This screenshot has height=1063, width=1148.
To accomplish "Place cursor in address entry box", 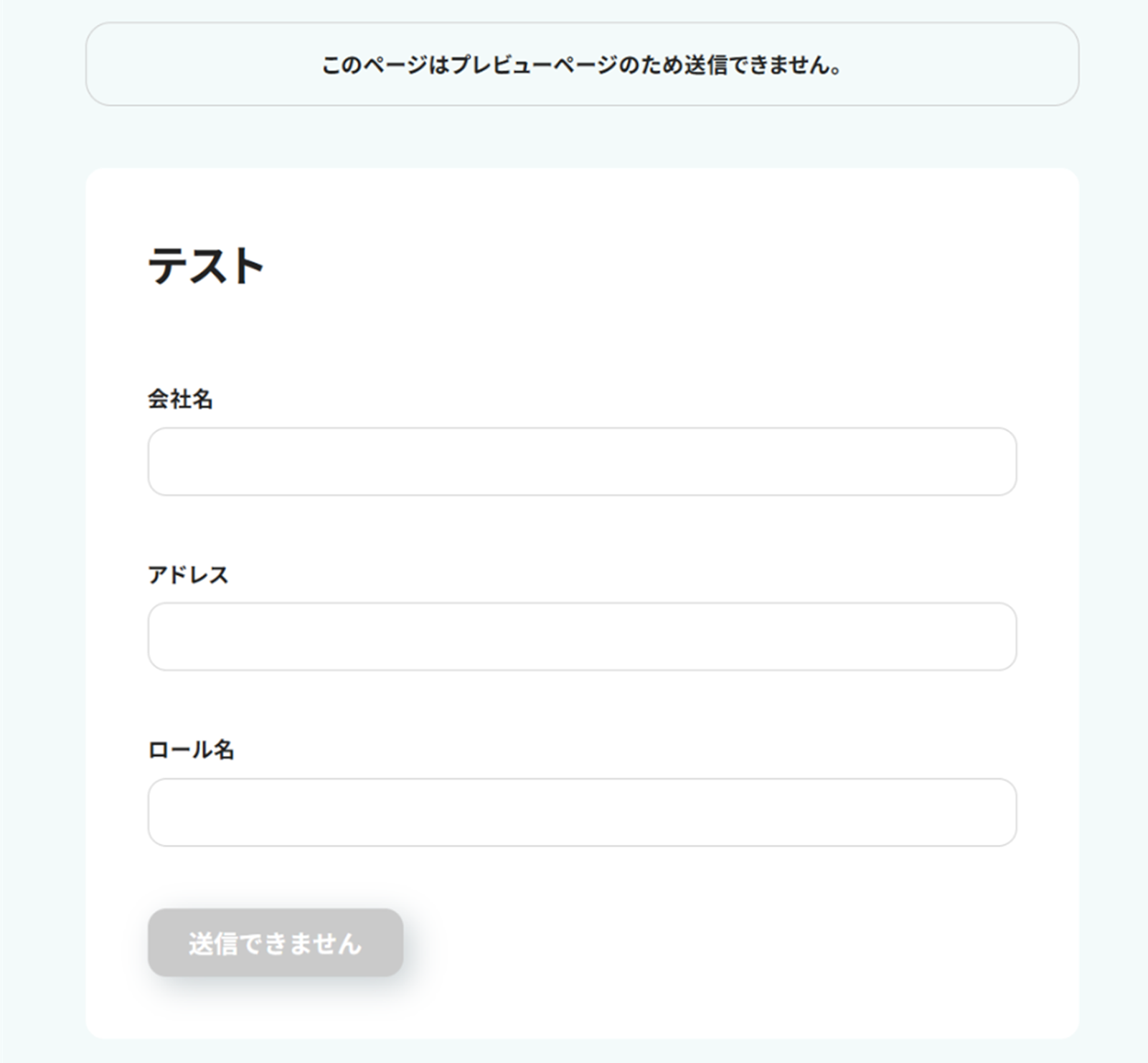I will [582, 636].
